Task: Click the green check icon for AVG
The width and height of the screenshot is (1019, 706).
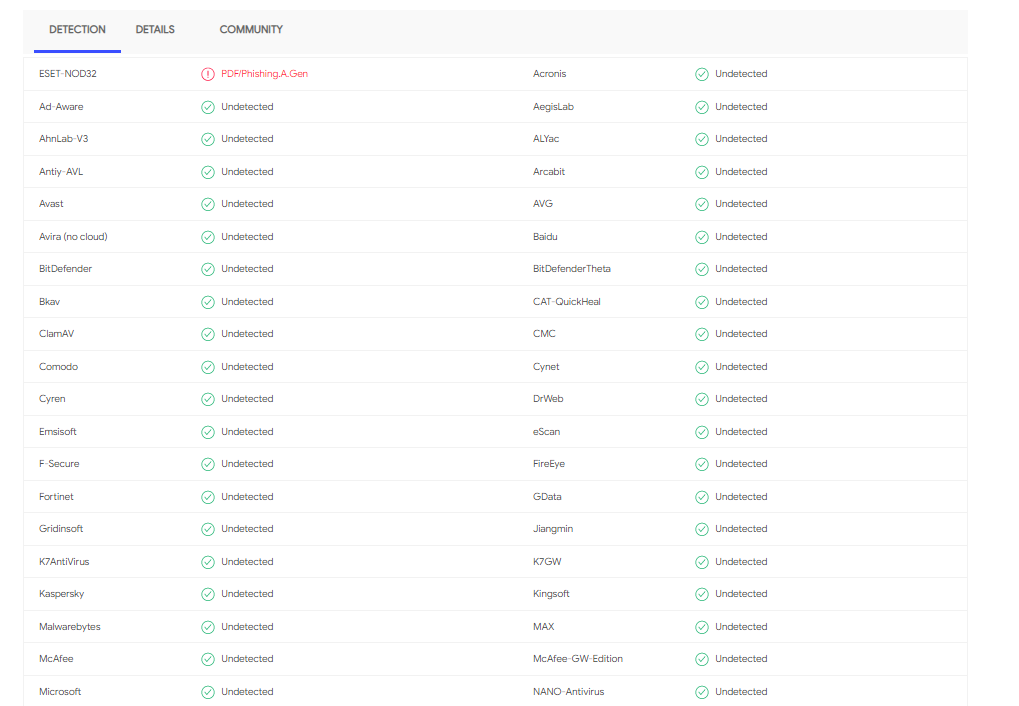Action: (701, 204)
